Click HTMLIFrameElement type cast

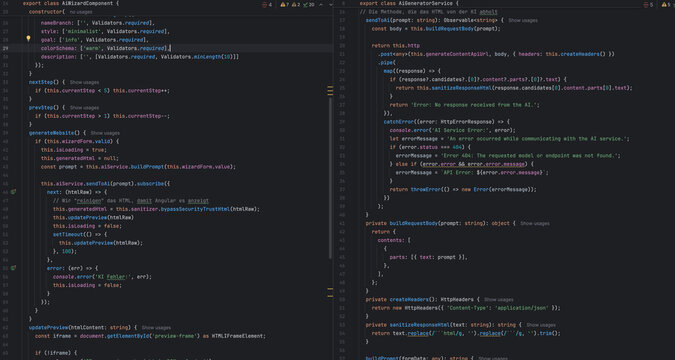point(238,336)
